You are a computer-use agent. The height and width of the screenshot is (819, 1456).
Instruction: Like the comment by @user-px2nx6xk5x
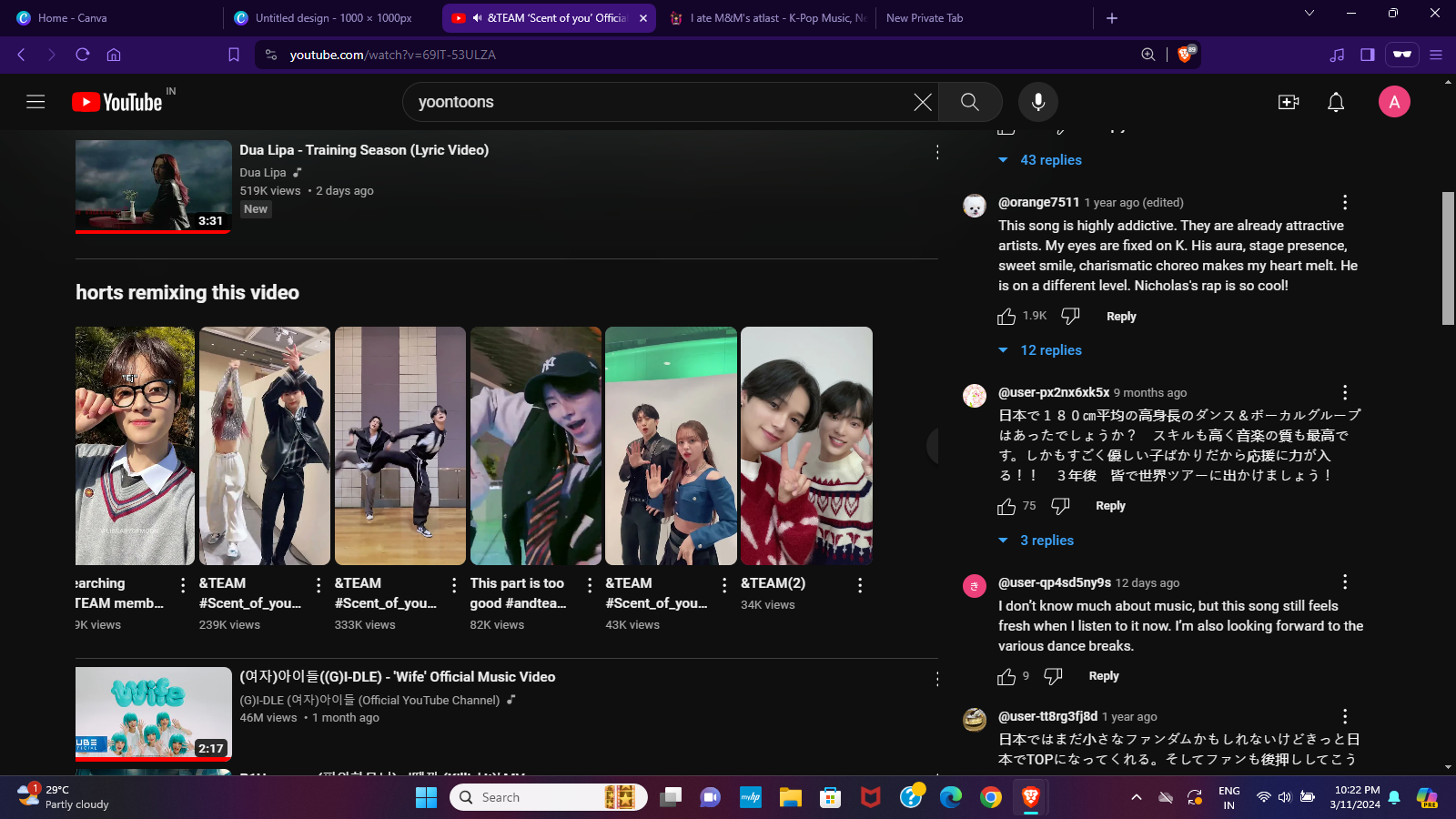[x=1006, y=506]
